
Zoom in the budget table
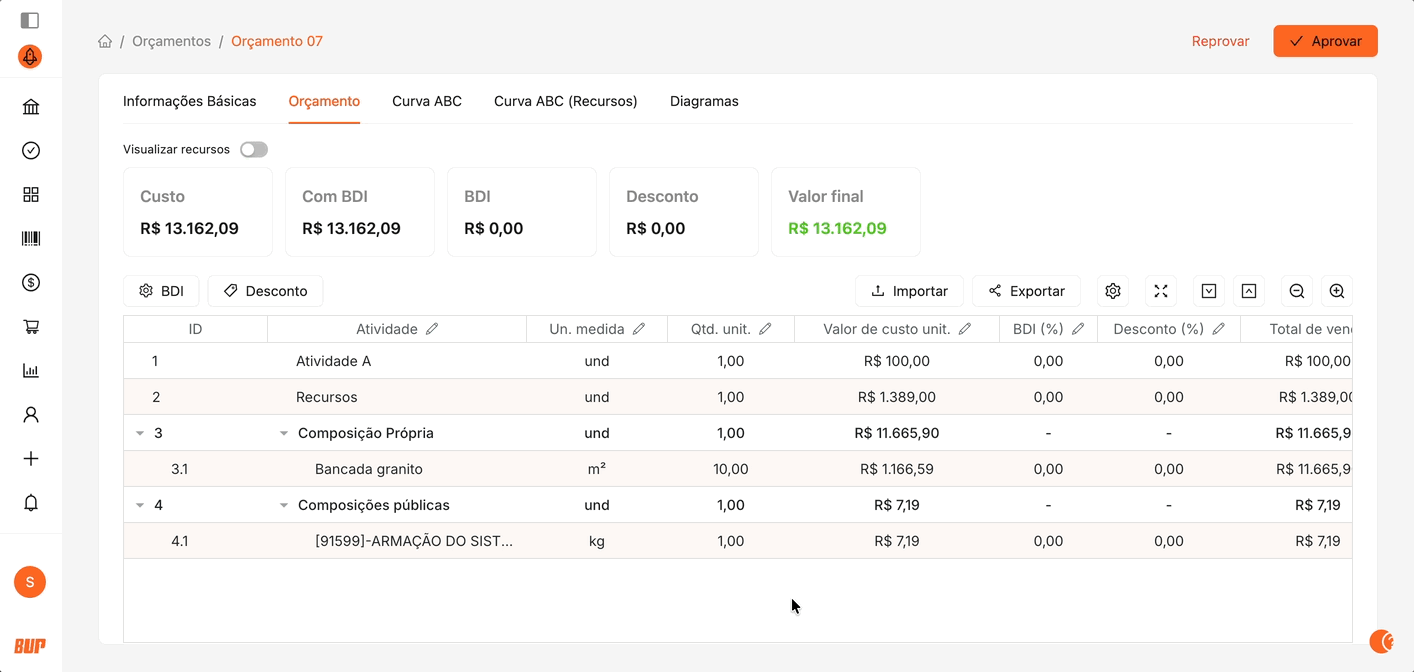pyautogui.click(x=1337, y=291)
